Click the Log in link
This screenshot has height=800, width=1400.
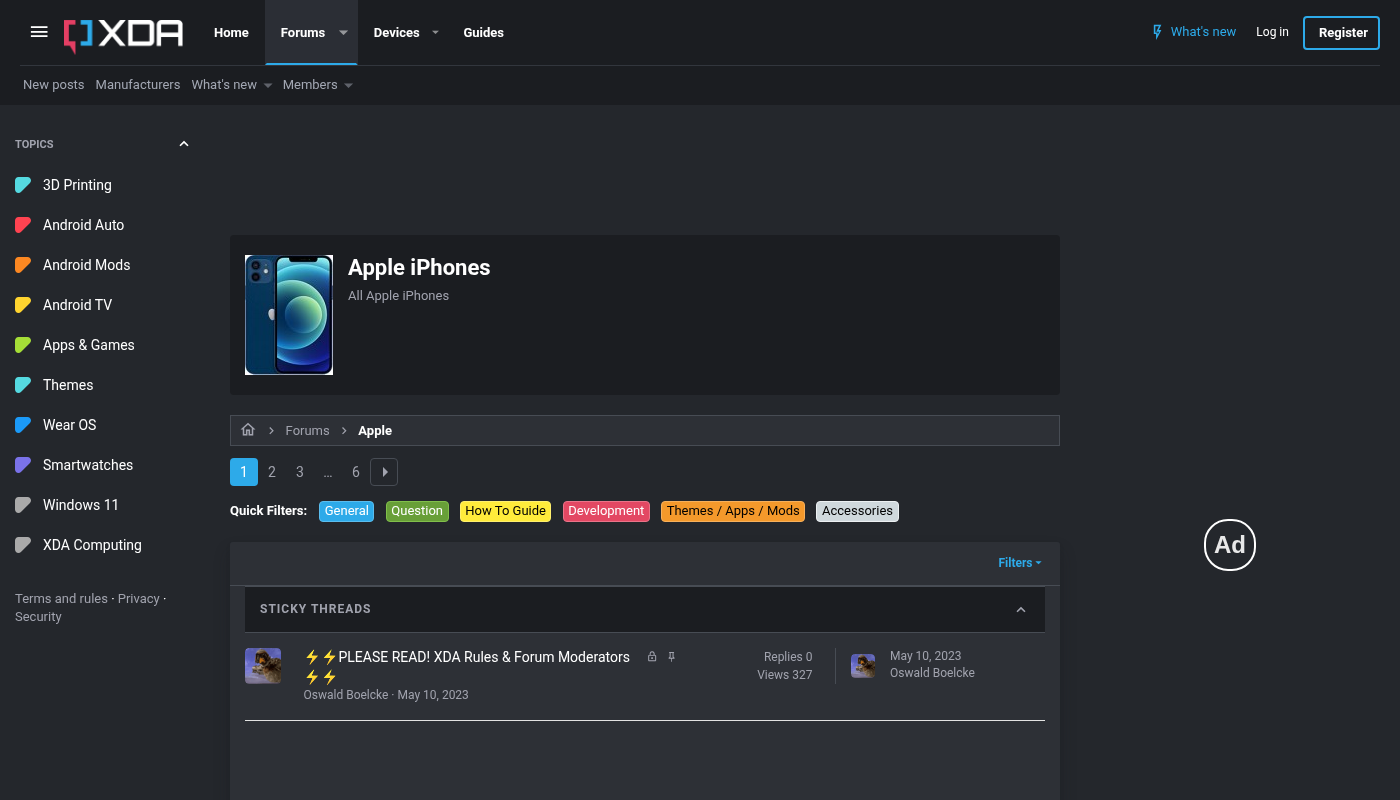pos(1272,32)
